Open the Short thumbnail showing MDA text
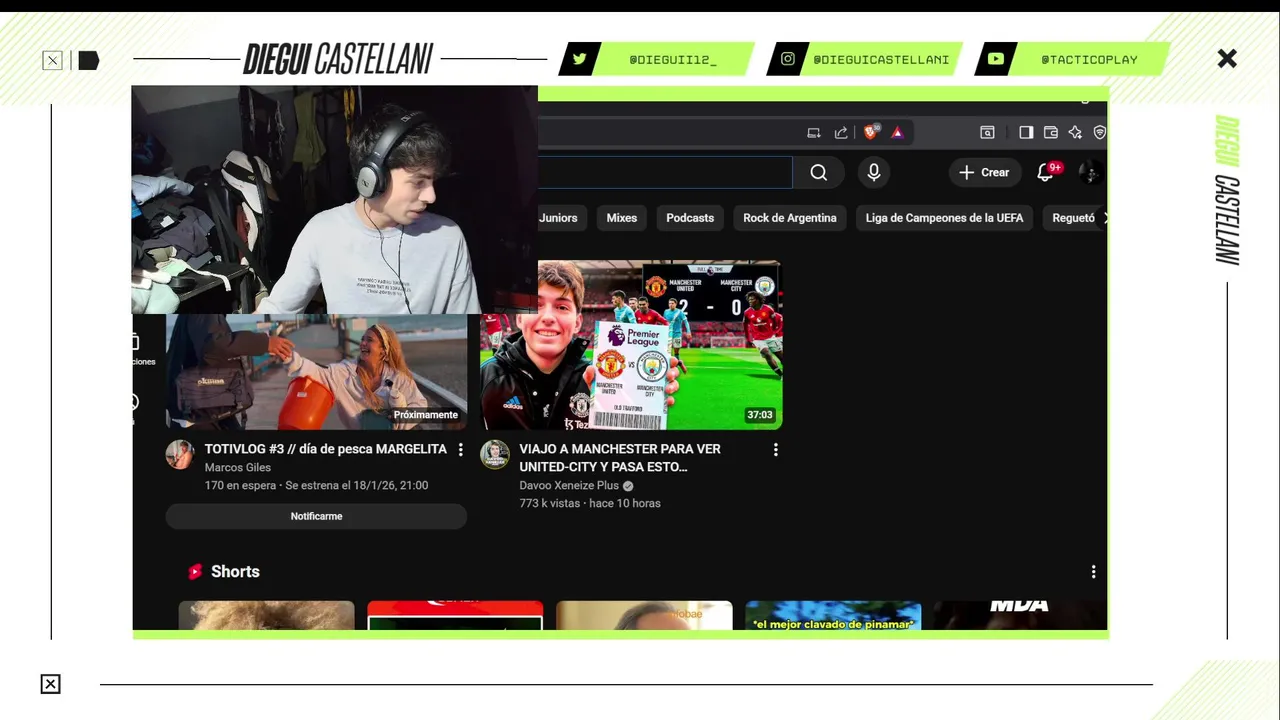The image size is (1280, 720). point(1020,615)
